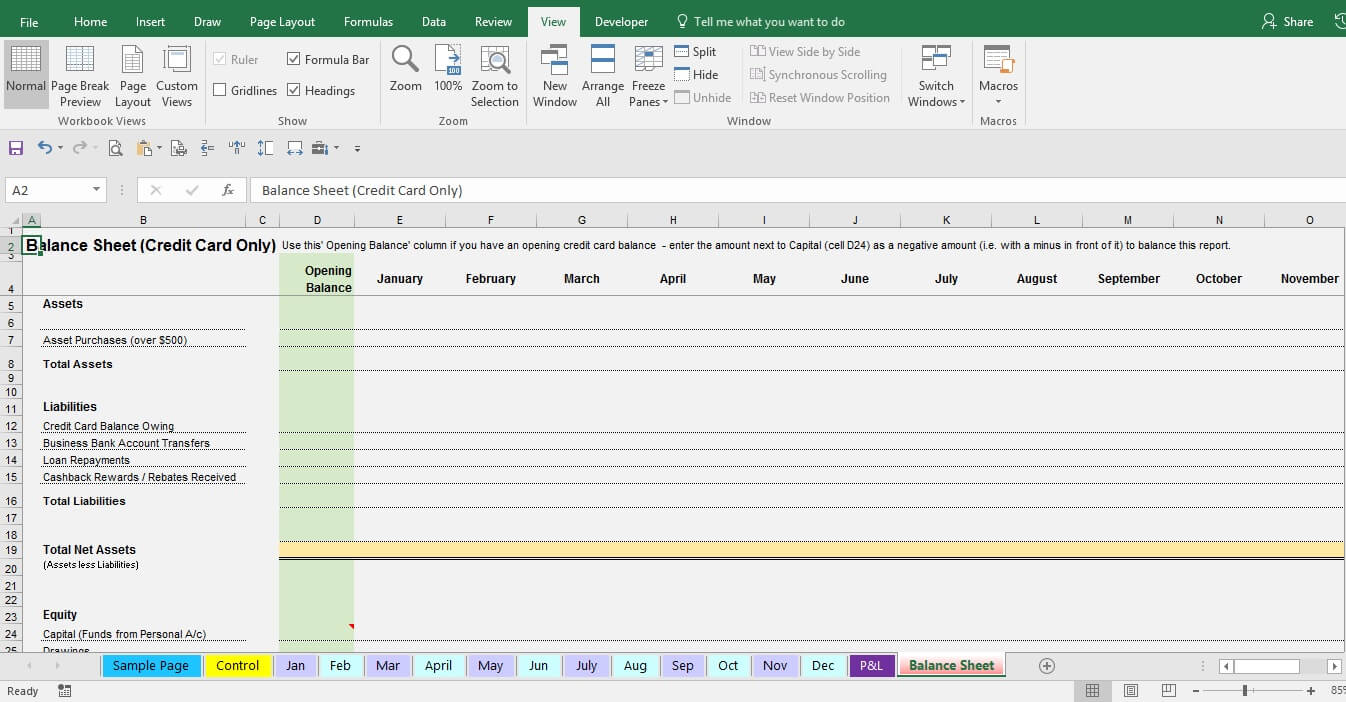Click the Name Box showing A2

point(49,190)
